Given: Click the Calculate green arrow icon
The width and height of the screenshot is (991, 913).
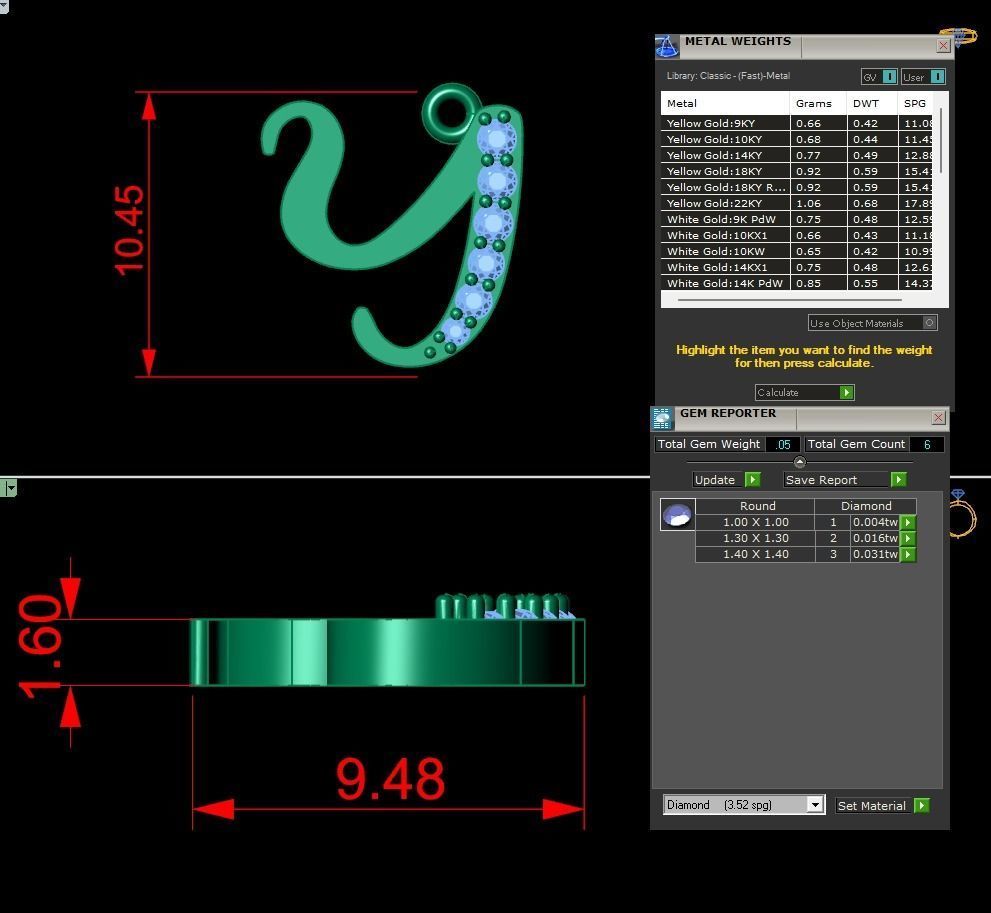Looking at the screenshot, I should [846, 392].
